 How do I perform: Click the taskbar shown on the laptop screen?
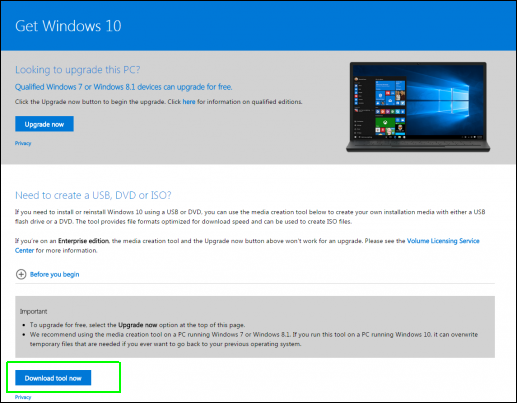(x=418, y=137)
